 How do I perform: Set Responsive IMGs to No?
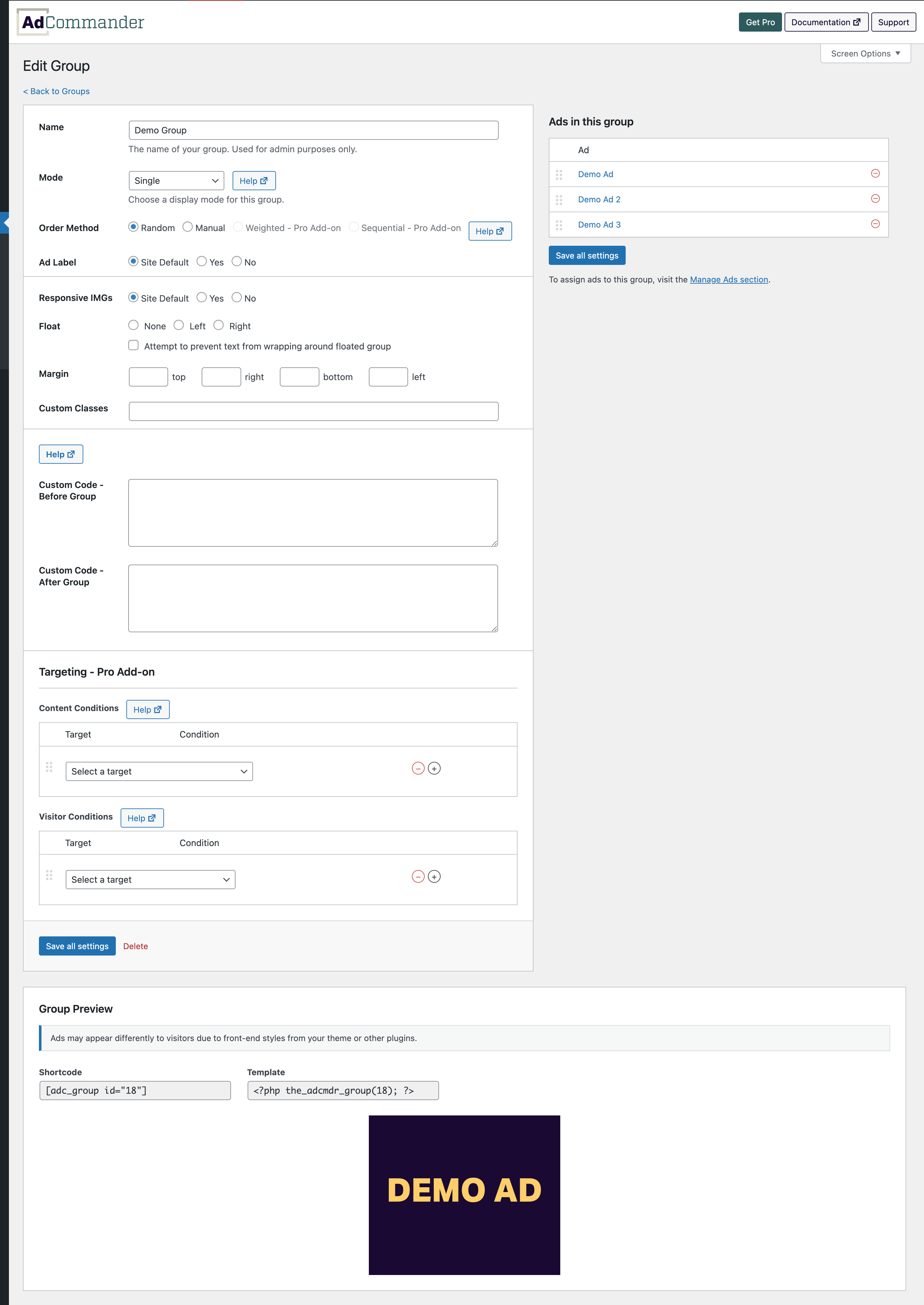pyautogui.click(x=237, y=297)
